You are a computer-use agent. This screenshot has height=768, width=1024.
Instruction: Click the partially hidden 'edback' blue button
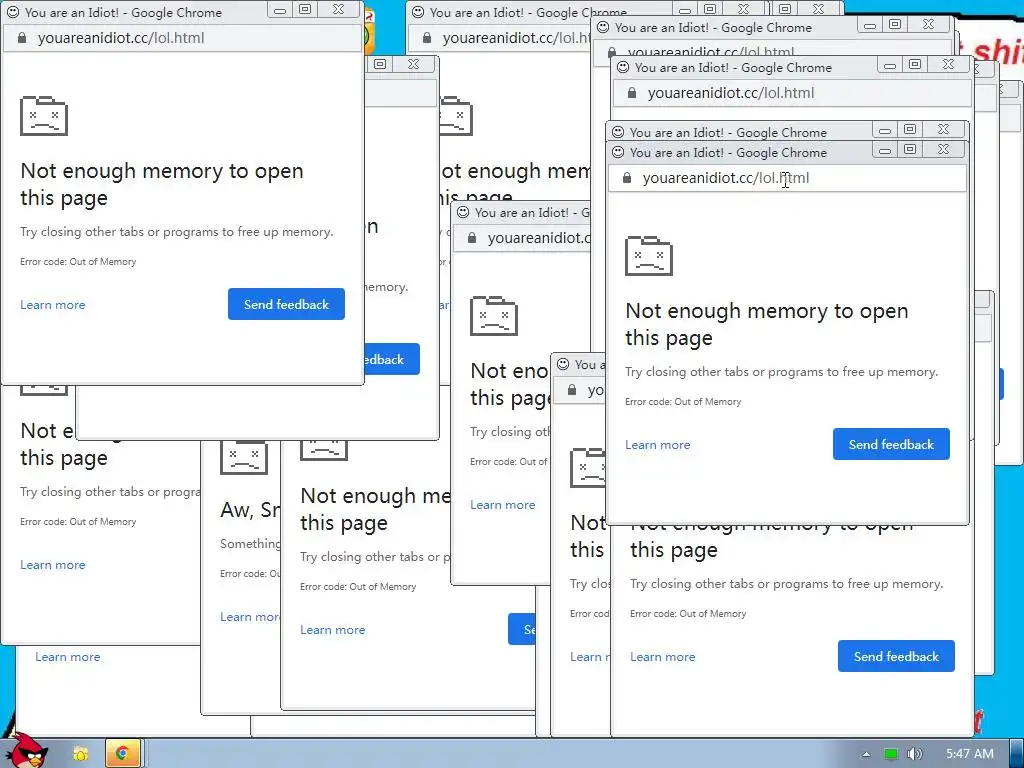coord(391,359)
